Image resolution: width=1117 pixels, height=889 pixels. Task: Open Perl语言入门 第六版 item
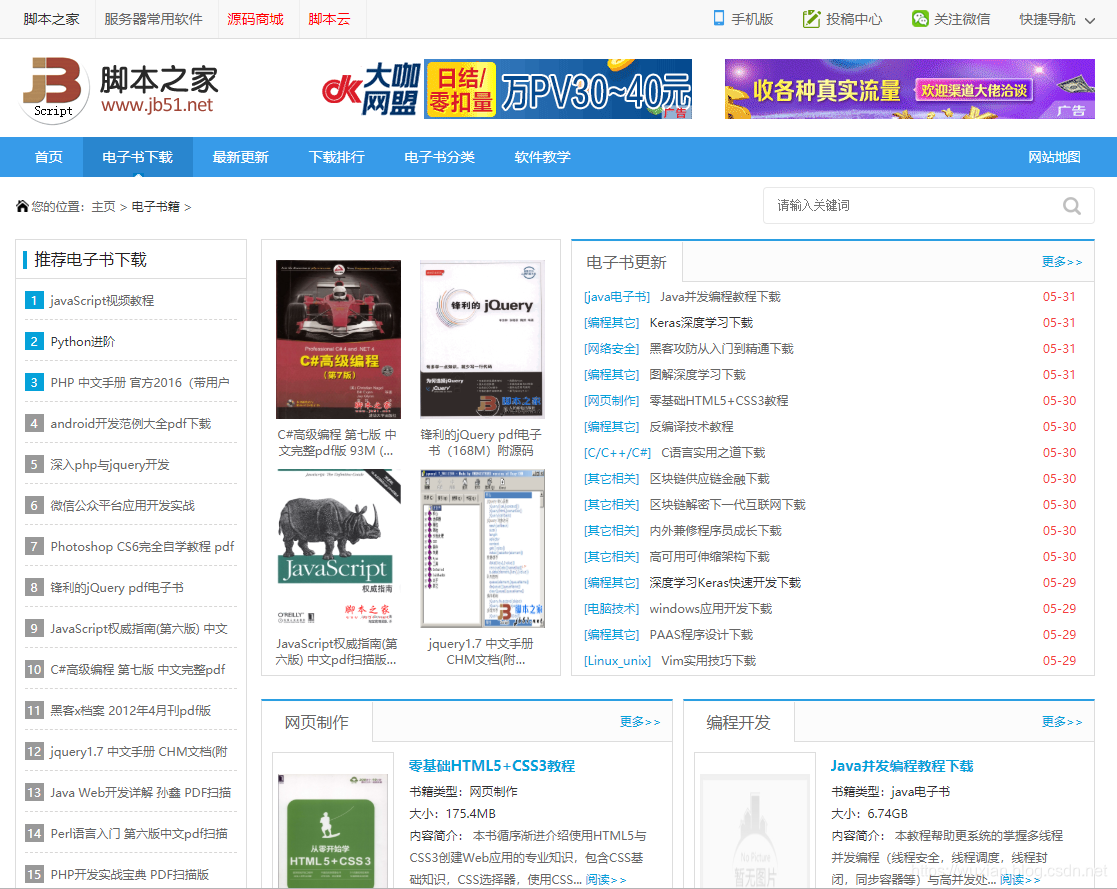139,833
